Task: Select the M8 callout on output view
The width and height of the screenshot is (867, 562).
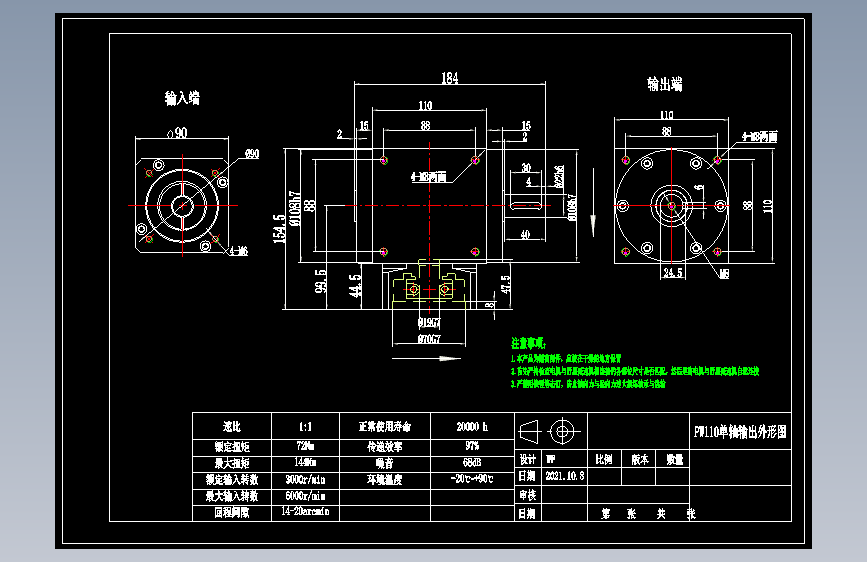Action: (x=724, y=273)
